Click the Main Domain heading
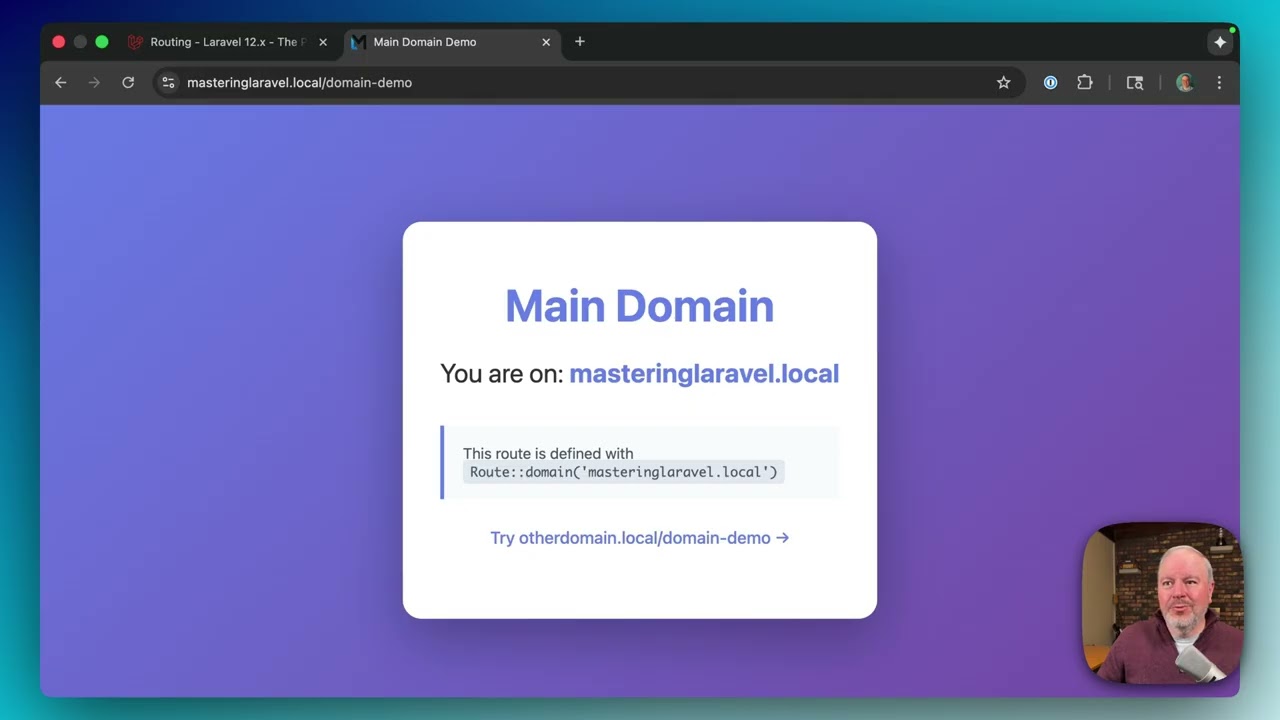This screenshot has height=720, width=1280. (x=640, y=306)
